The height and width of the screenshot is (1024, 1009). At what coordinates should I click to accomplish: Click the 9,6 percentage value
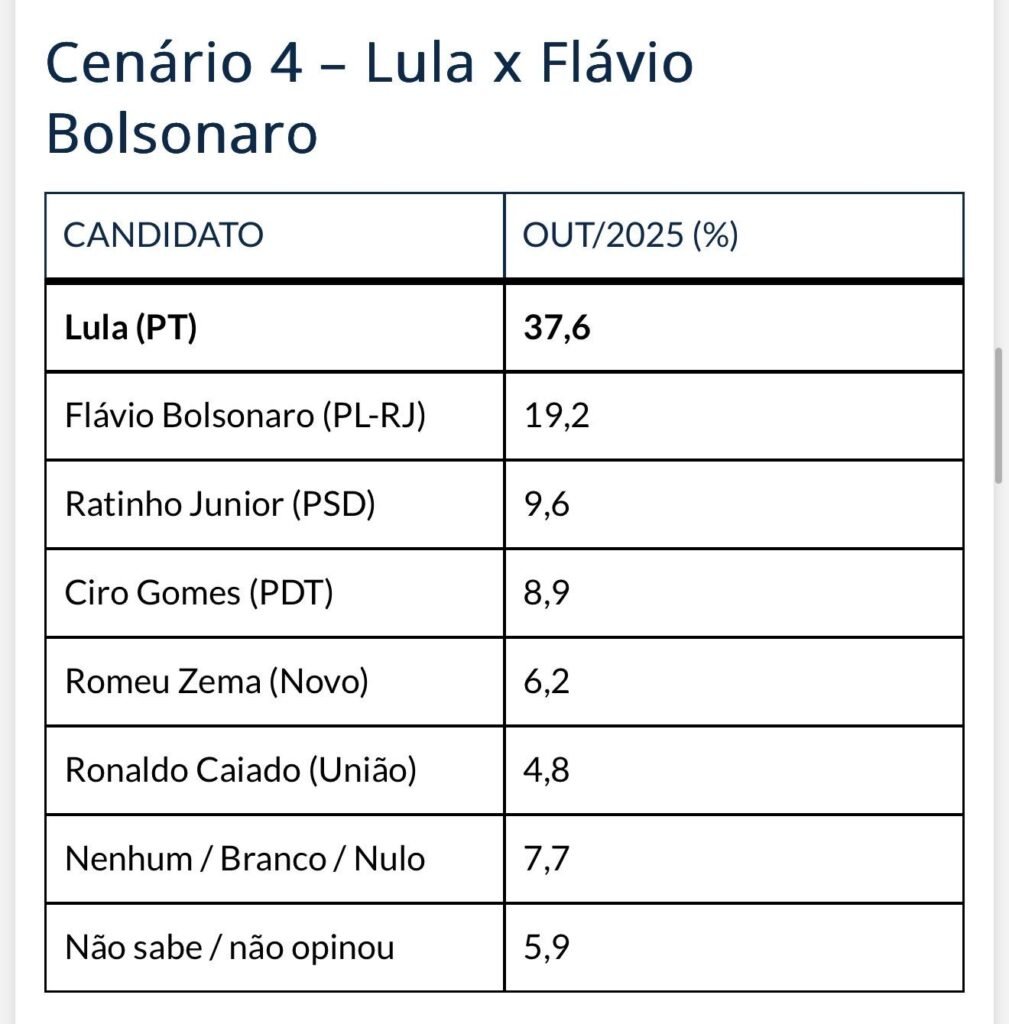pos(547,505)
